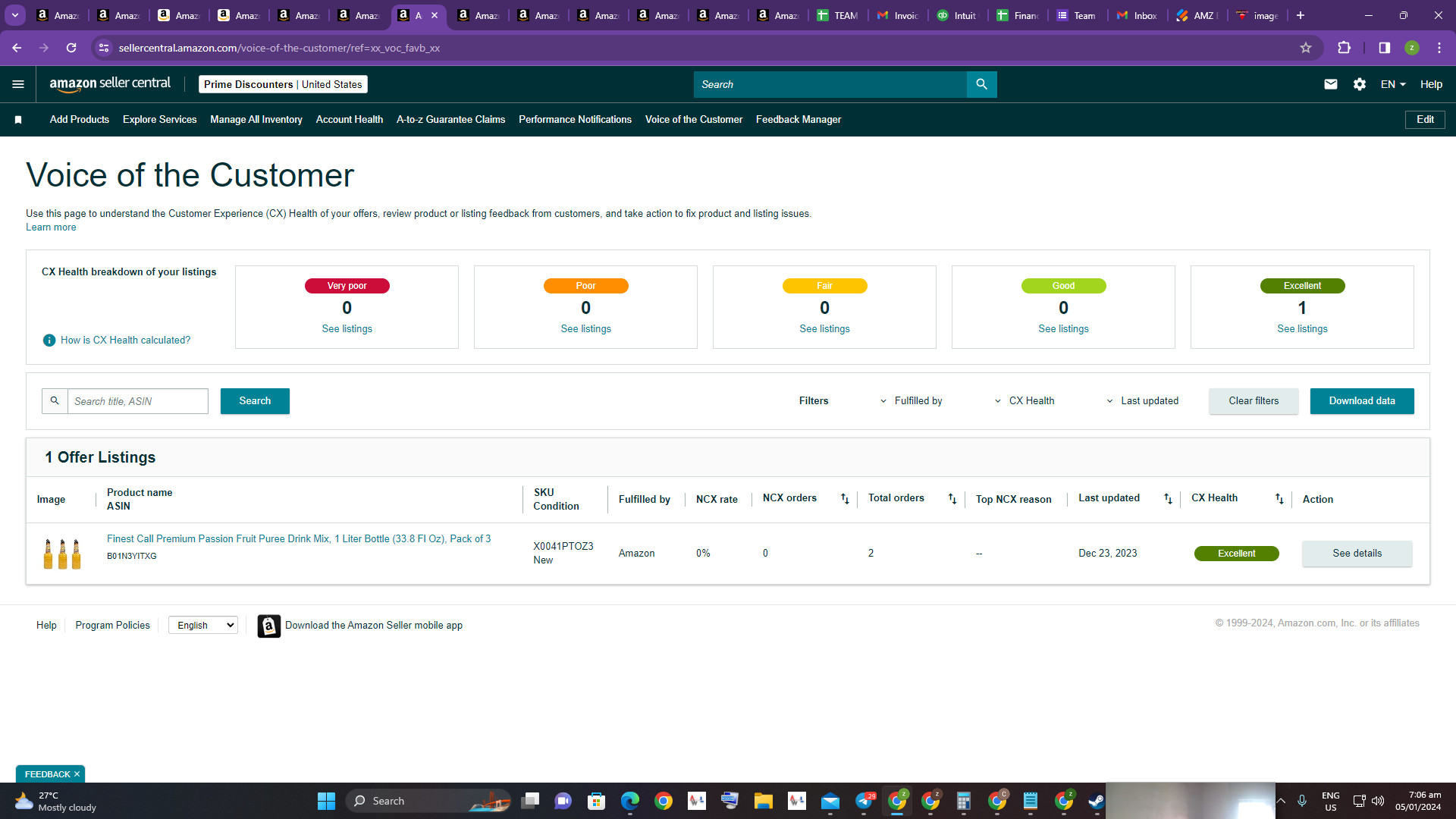Bookmark this page with the star icon
1456x819 pixels.
[x=1306, y=48]
